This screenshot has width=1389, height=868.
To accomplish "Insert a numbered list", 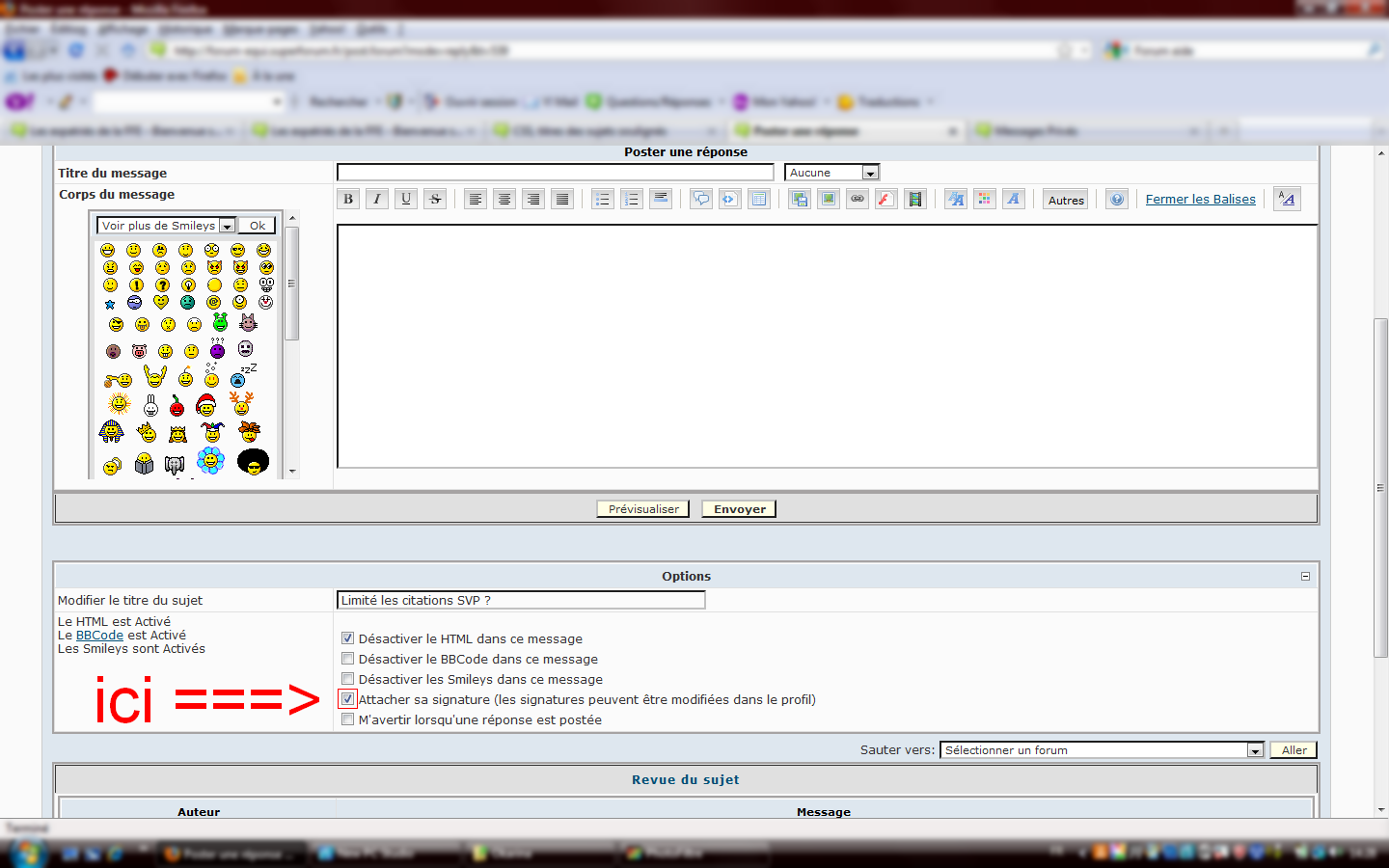I will point(631,200).
